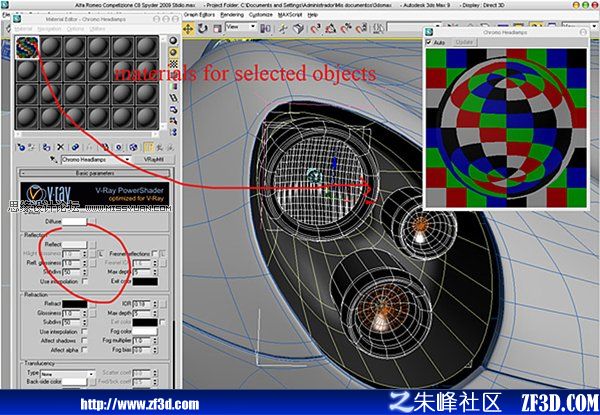Step Reflection Subdivs spinner arrows
The image size is (600, 415).
click(85, 272)
